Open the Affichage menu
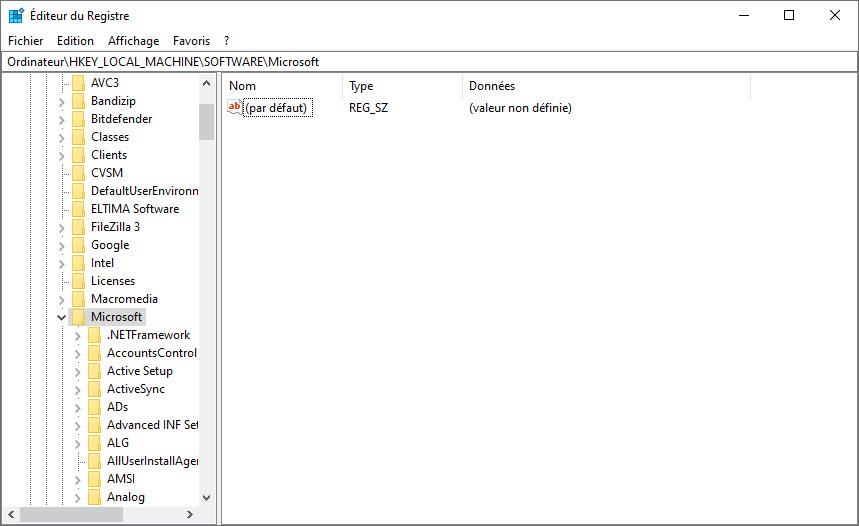Viewport: 859px width, 526px height. coord(134,41)
